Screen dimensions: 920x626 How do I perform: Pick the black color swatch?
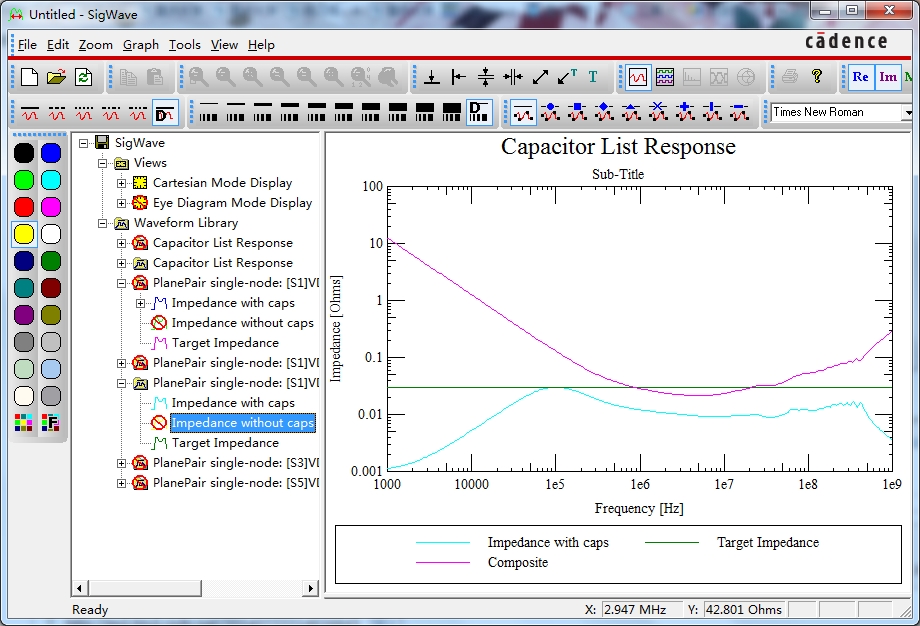[24, 153]
